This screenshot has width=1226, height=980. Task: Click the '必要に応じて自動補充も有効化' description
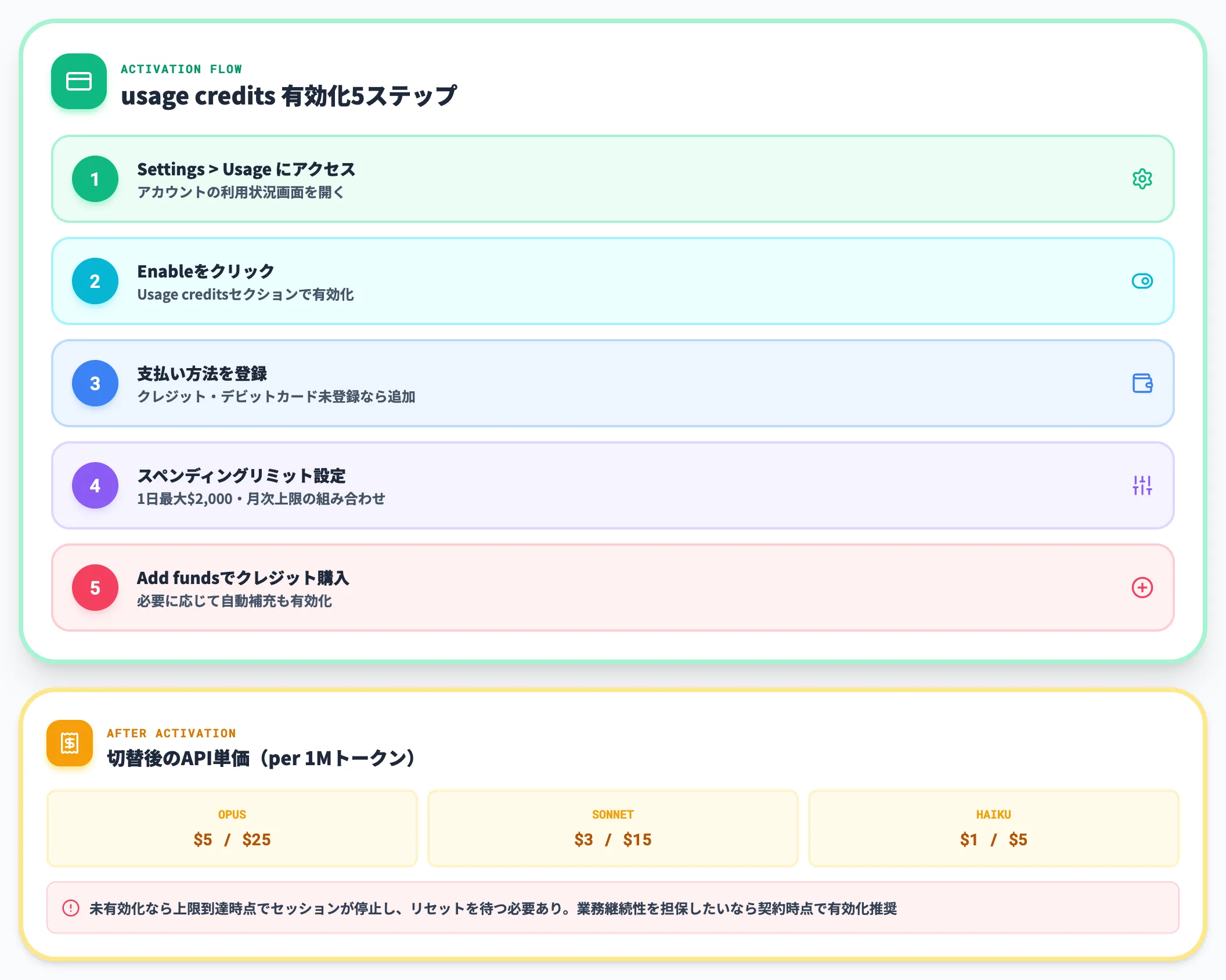click(235, 601)
